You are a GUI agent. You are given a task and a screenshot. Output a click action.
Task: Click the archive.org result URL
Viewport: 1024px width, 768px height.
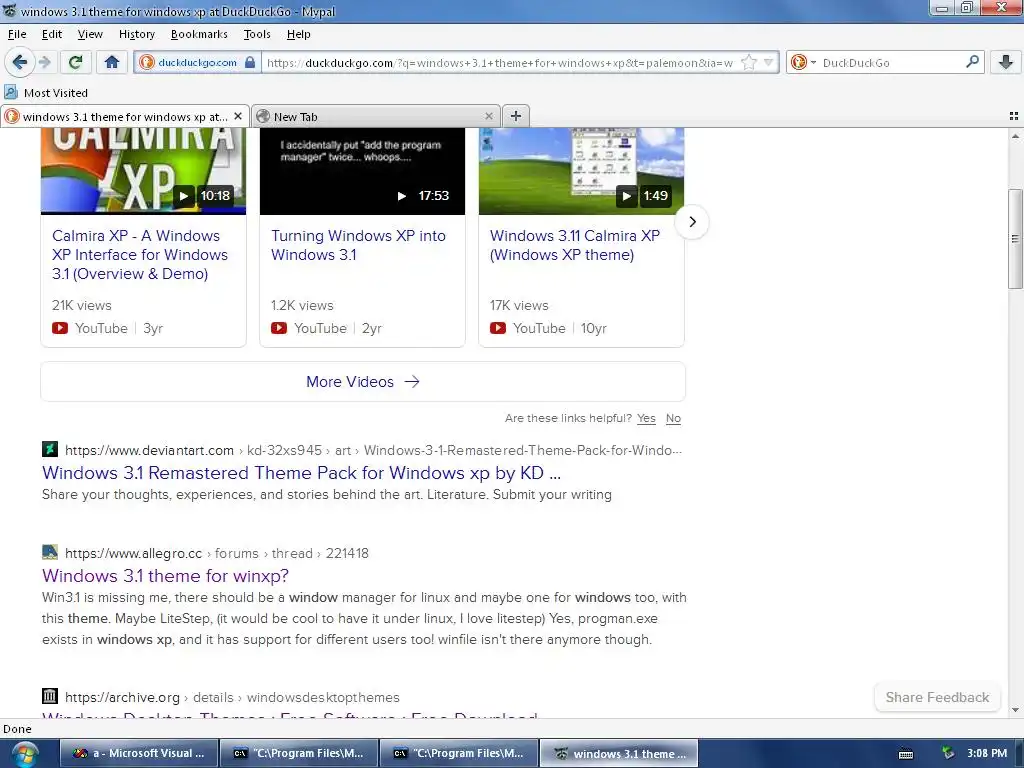(x=232, y=697)
